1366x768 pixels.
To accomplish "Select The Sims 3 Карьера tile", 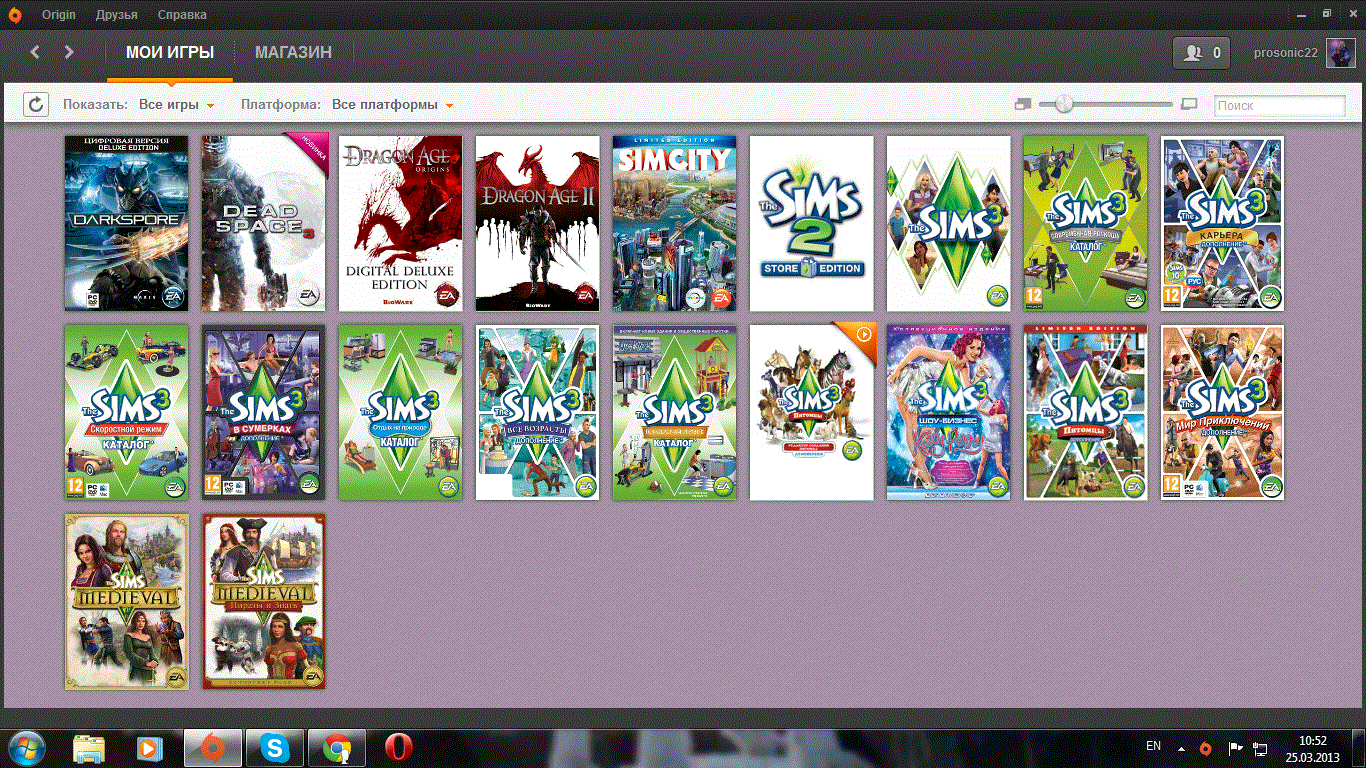I will pos(1222,223).
